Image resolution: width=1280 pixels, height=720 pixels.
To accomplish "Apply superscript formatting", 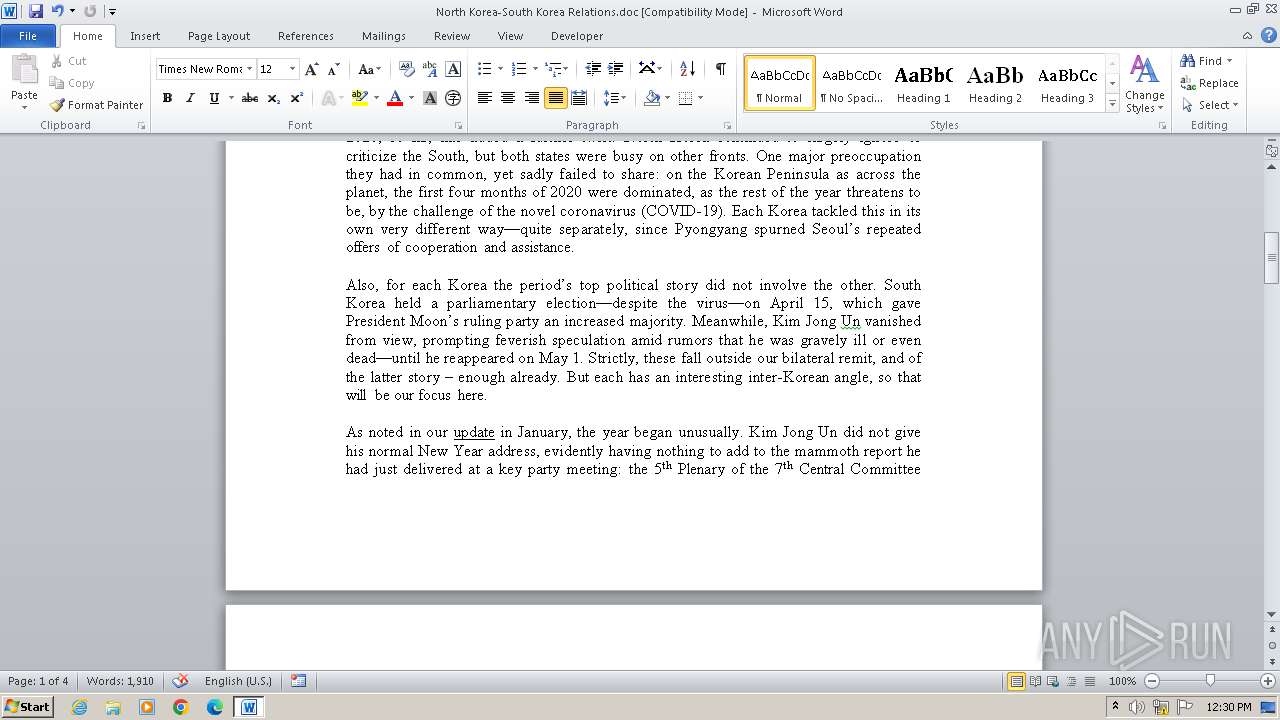I will click(297, 98).
